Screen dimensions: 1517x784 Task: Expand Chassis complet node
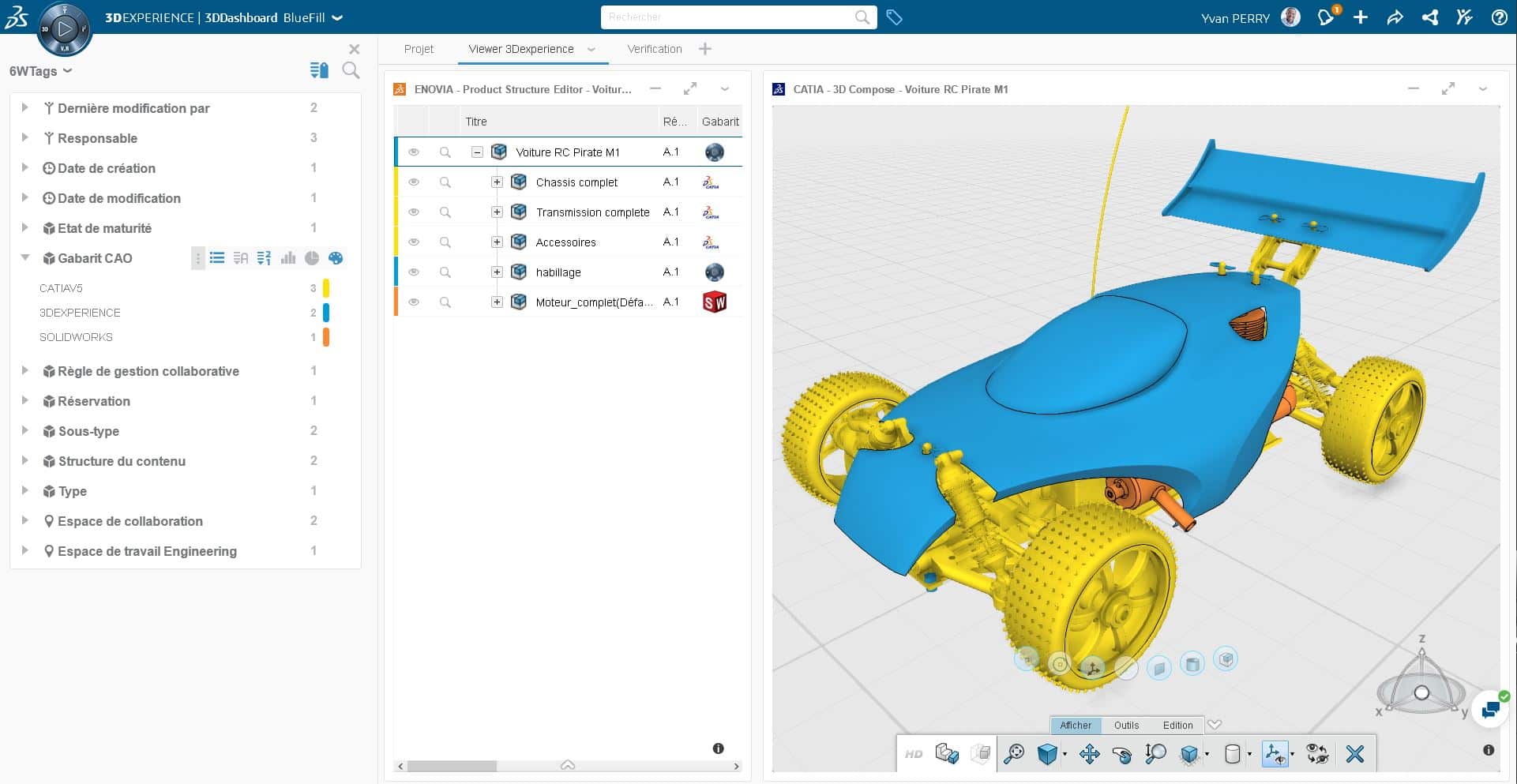[x=497, y=182]
